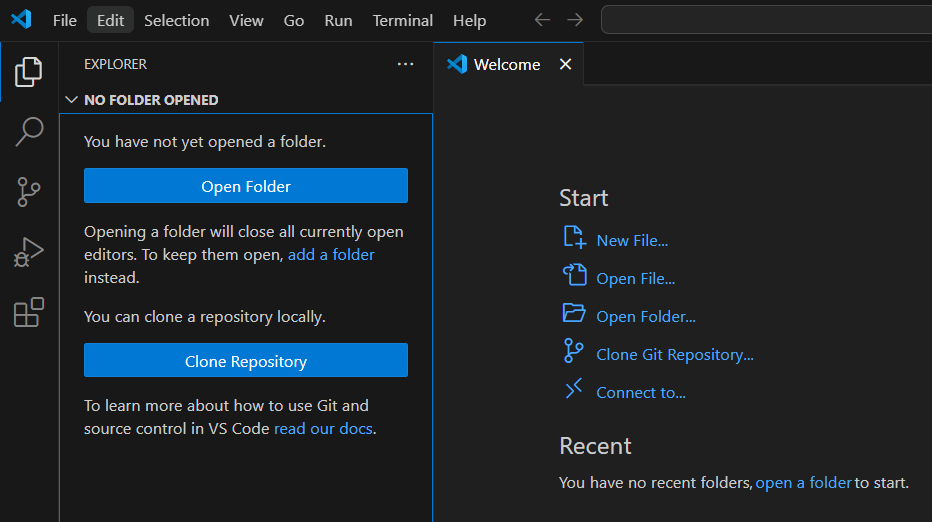Image resolution: width=932 pixels, height=522 pixels.
Task: Select the Welcome editor tab
Action: tap(508, 64)
